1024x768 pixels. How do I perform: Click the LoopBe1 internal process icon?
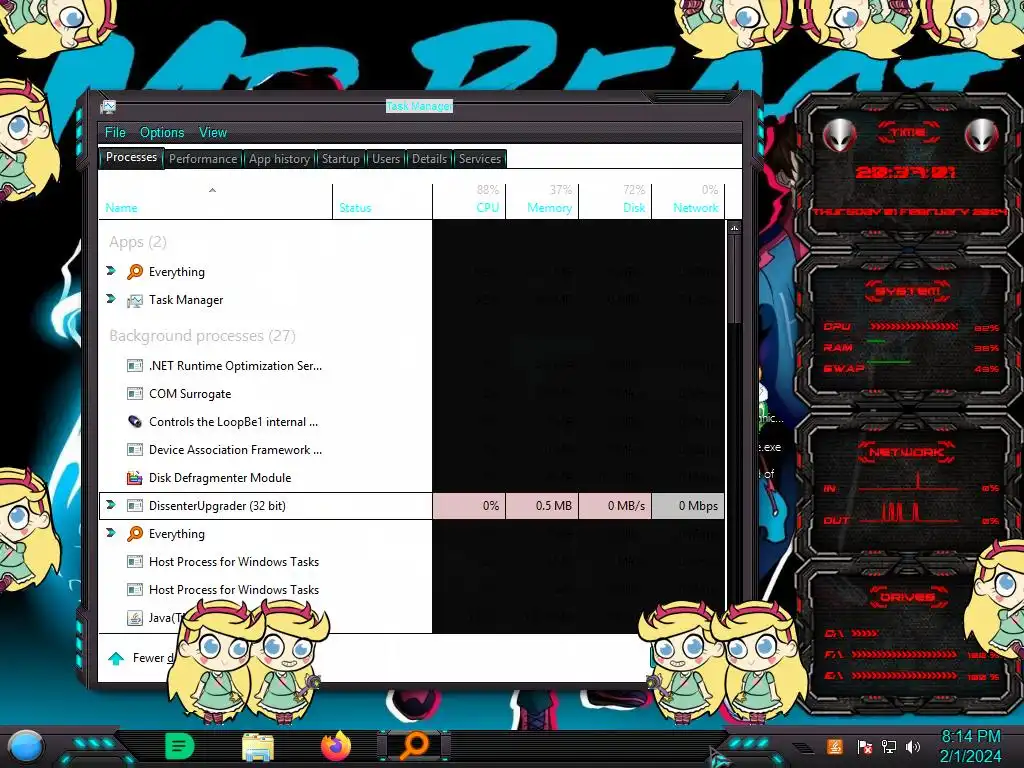point(135,422)
